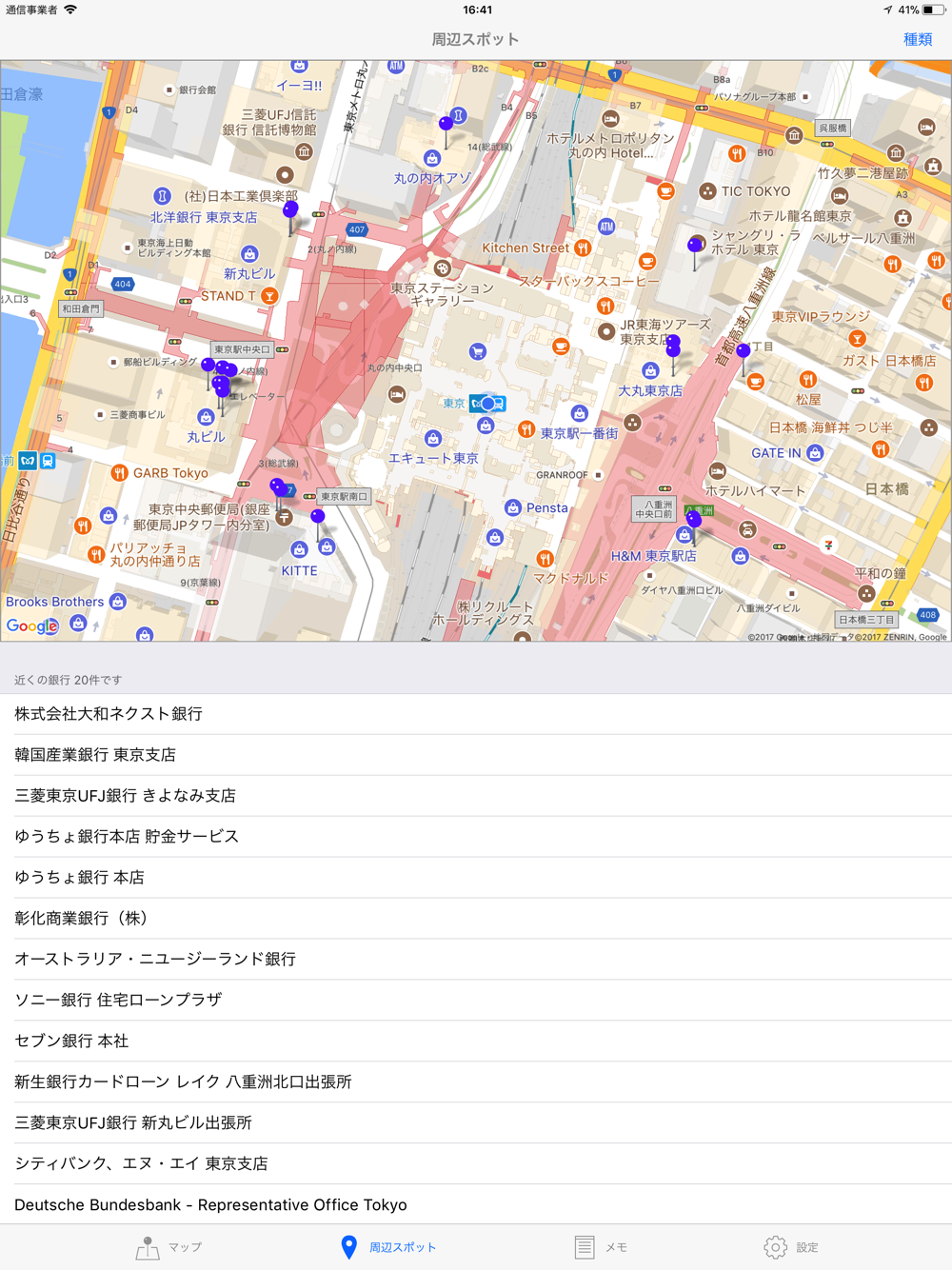Tap the pin near 八重洲中央口
Screen dimensions: 952x1270
[x=694, y=520]
